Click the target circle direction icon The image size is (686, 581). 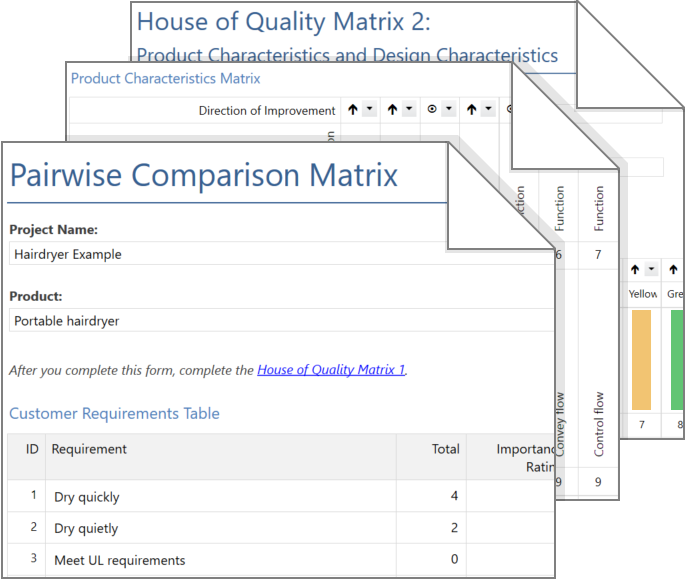coord(432,109)
